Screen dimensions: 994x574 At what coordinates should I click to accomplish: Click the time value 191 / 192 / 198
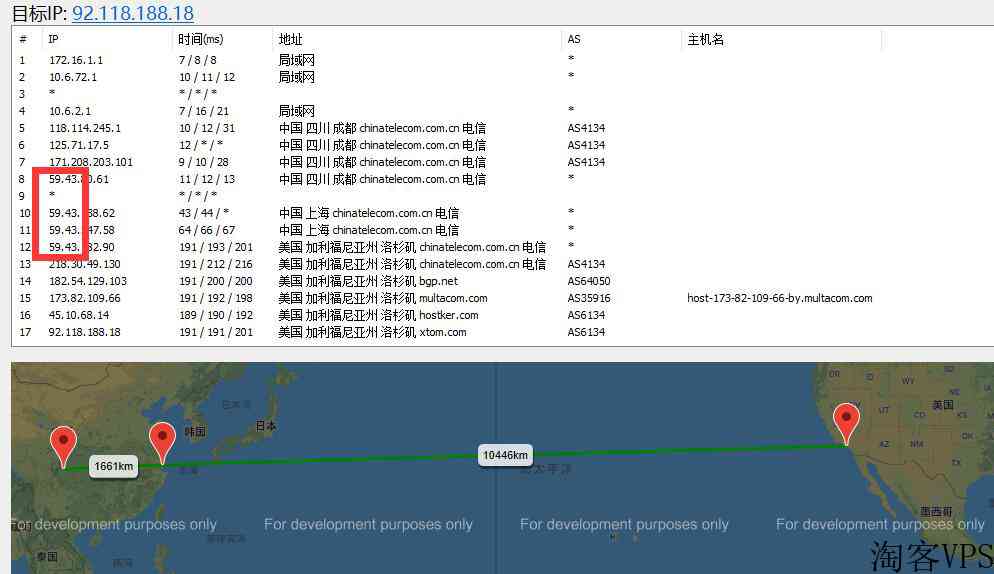pyautogui.click(x=216, y=298)
